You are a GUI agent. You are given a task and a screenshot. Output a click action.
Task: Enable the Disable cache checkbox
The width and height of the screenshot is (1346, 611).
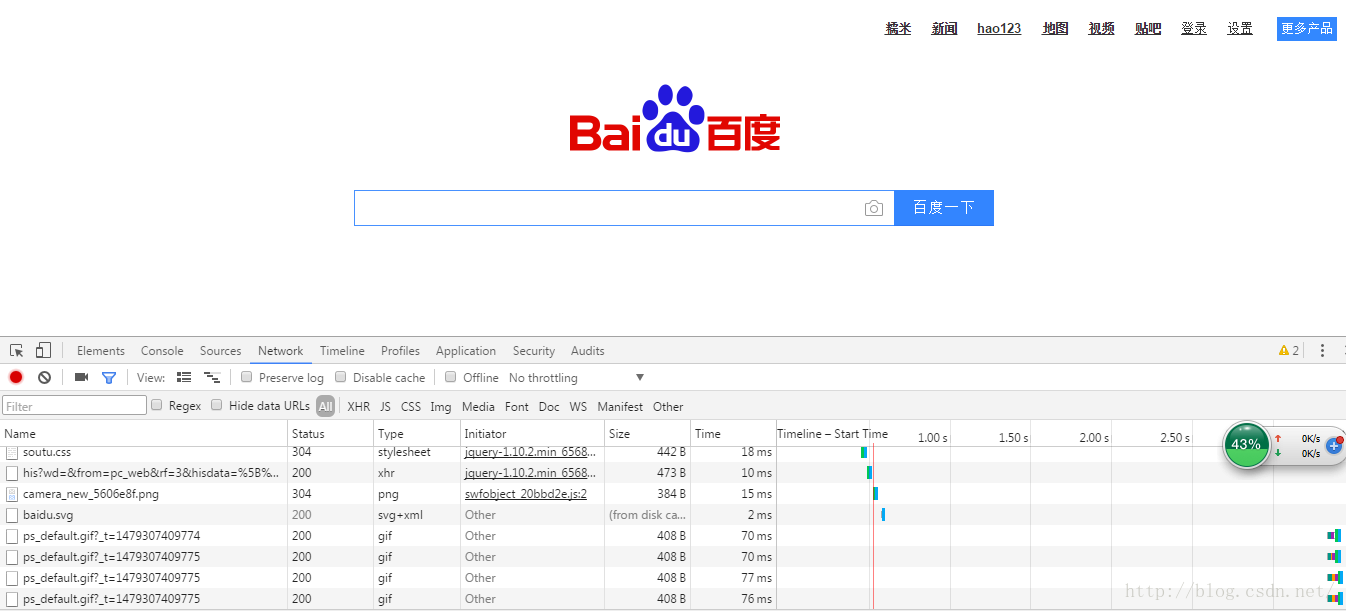click(x=341, y=377)
